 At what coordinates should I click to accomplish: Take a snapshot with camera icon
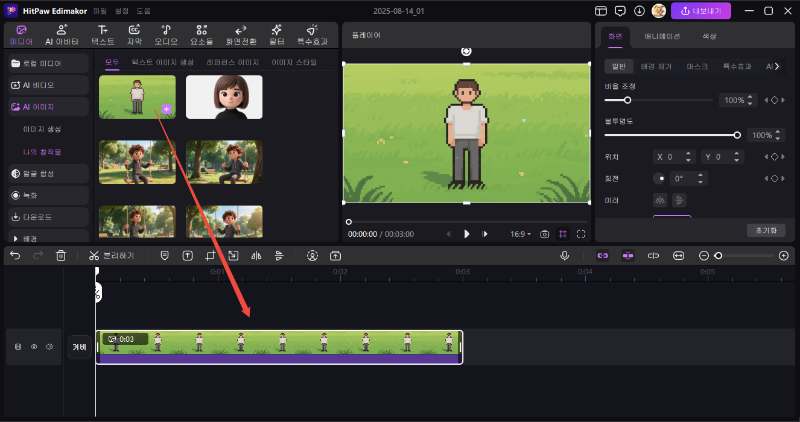click(x=545, y=234)
